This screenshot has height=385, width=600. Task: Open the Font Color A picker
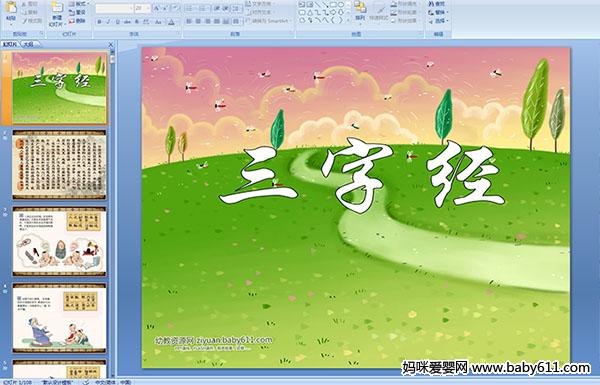[171, 22]
